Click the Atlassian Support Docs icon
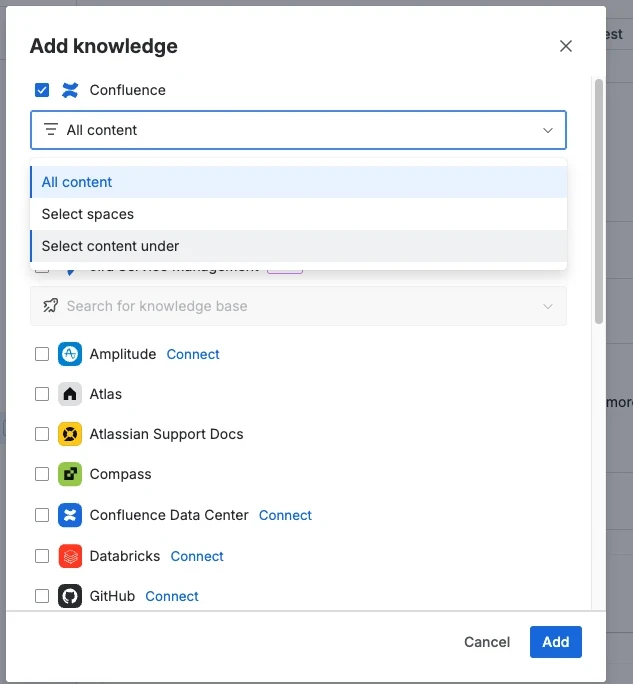The height and width of the screenshot is (684, 633). pos(70,434)
